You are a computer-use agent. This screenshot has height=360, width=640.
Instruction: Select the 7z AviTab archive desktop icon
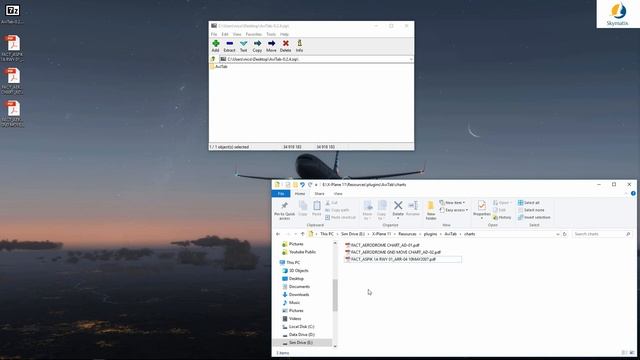click(12, 13)
